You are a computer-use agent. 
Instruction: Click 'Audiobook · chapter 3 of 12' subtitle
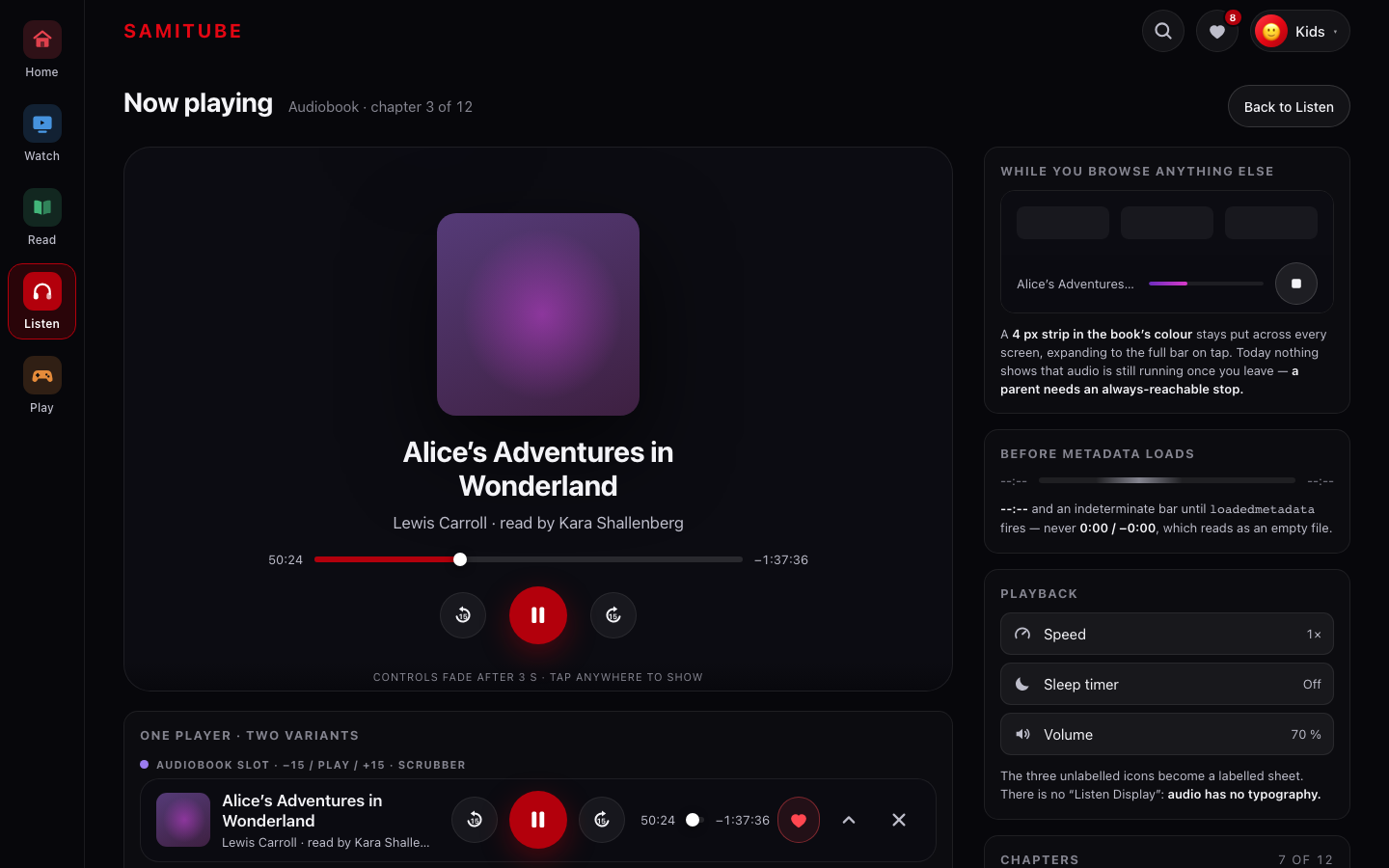pyautogui.click(x=380, y=107)
